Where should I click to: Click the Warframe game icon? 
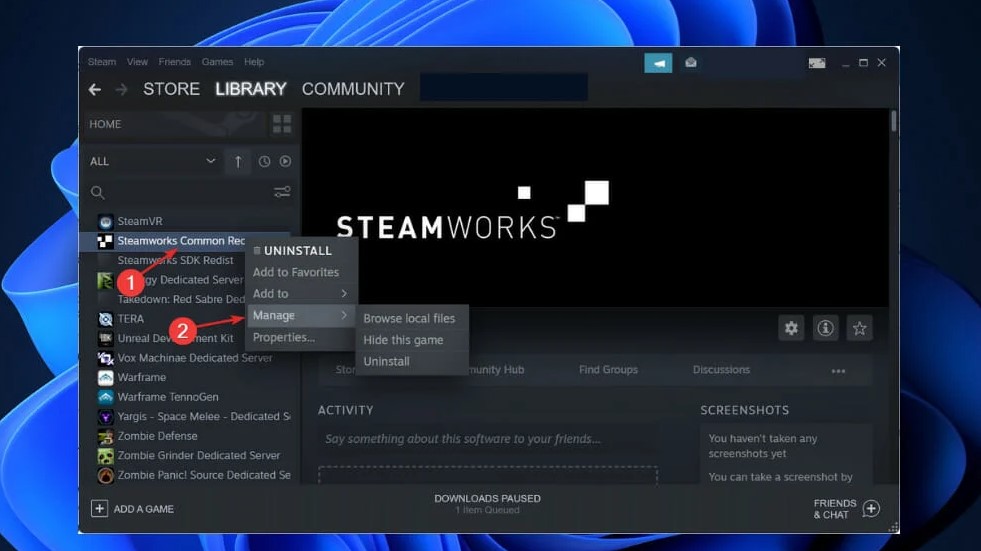pyautogui.click(x=105, y=377)
